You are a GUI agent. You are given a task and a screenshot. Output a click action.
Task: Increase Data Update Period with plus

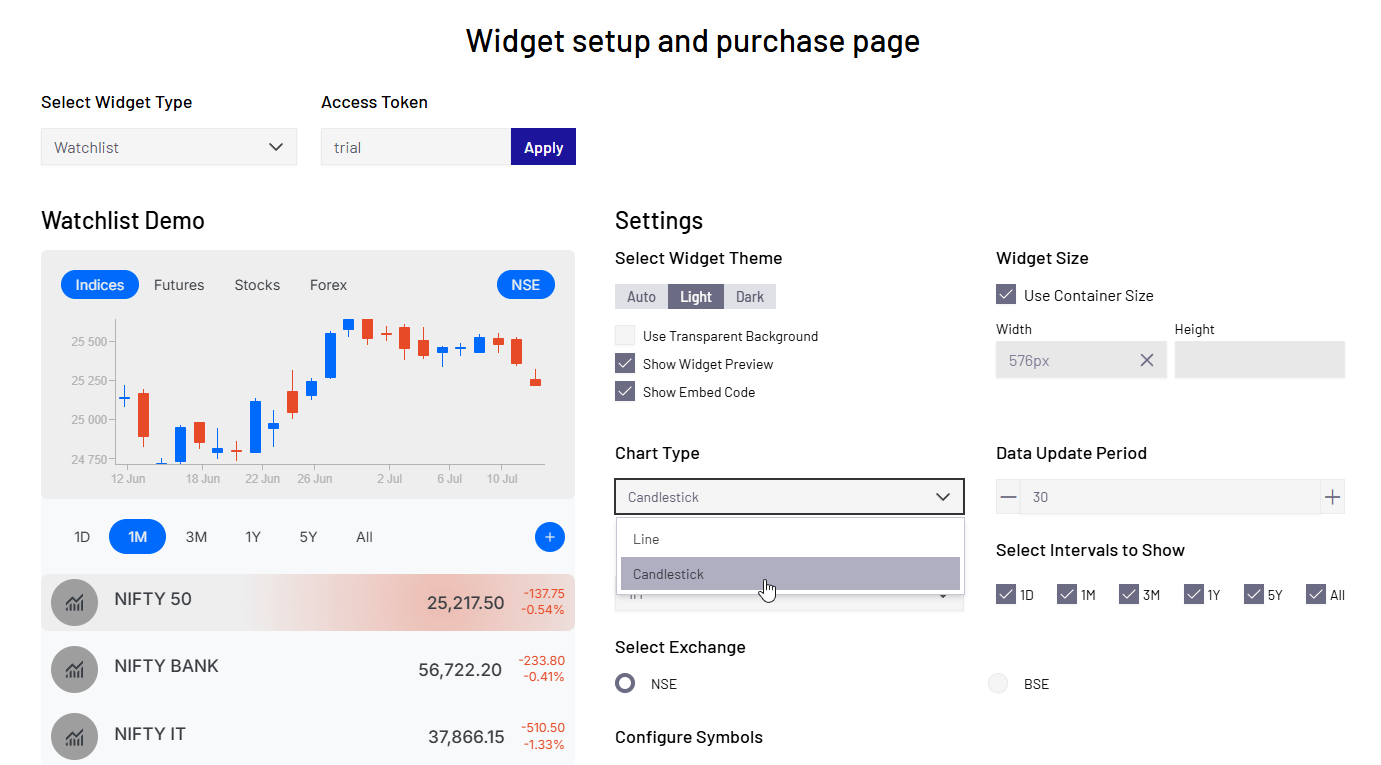[1332, 497]
